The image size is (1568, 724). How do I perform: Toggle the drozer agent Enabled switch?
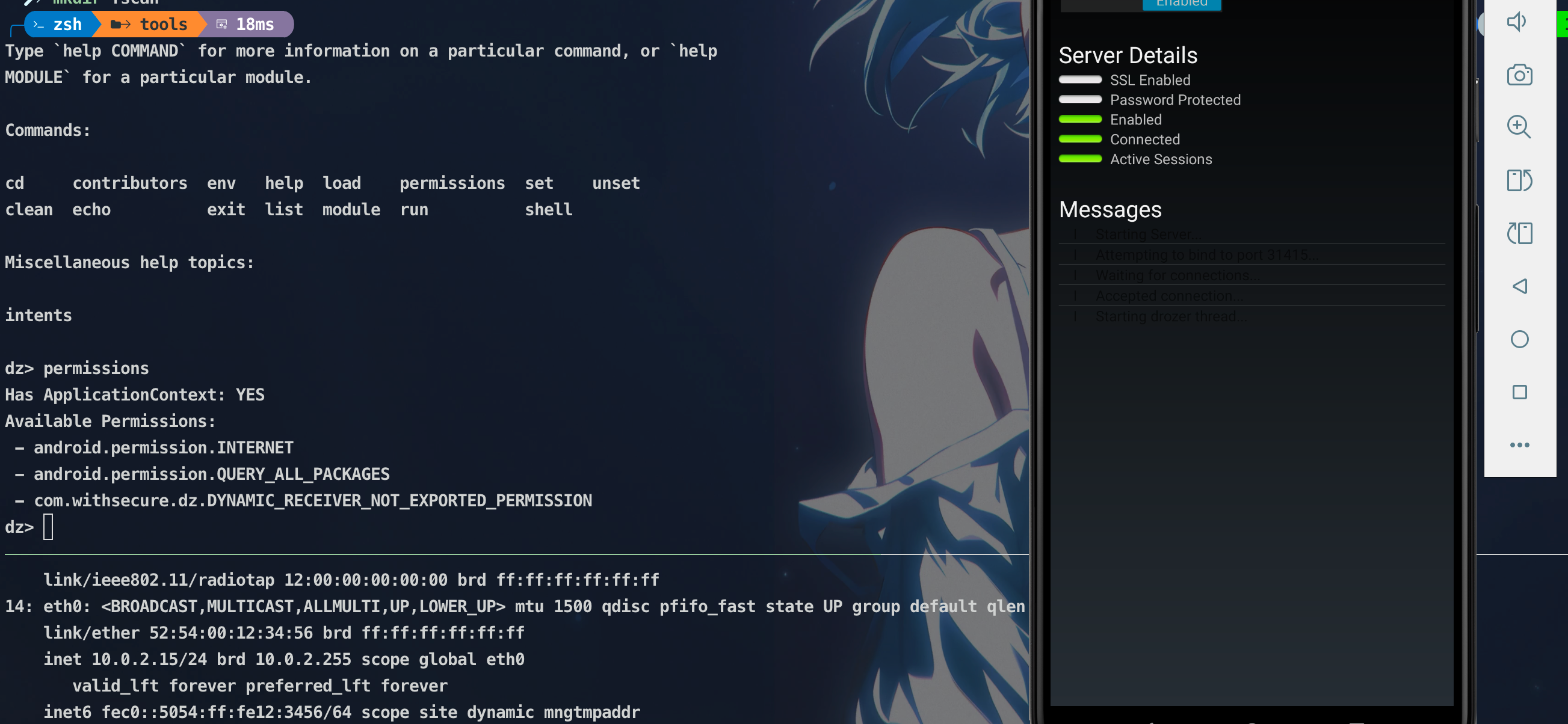pyautogui.click(x=1182, y=4)
